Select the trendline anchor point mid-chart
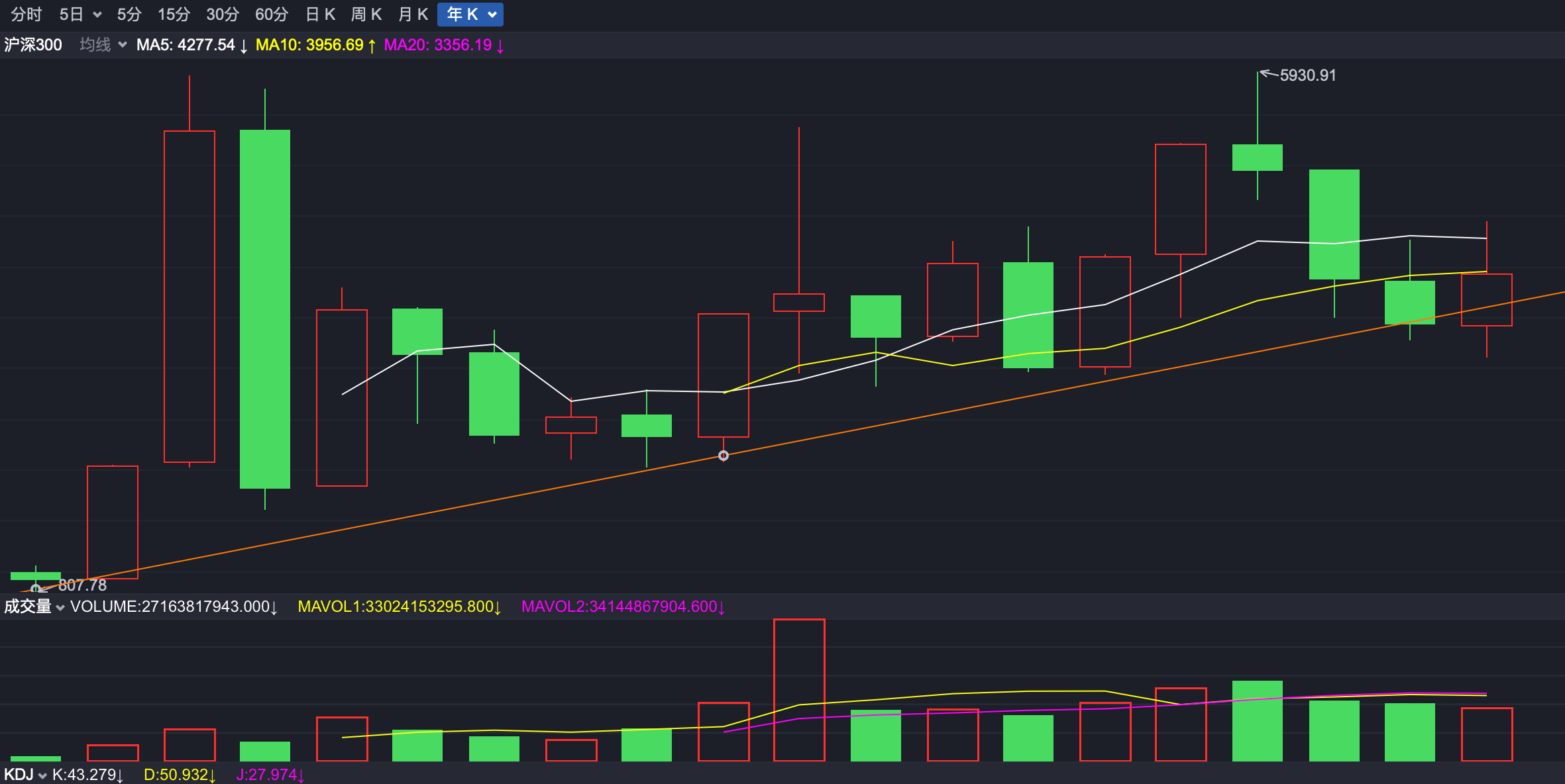Image resolution: width=1565 pixels, height=784 pixels. point(724,456)
